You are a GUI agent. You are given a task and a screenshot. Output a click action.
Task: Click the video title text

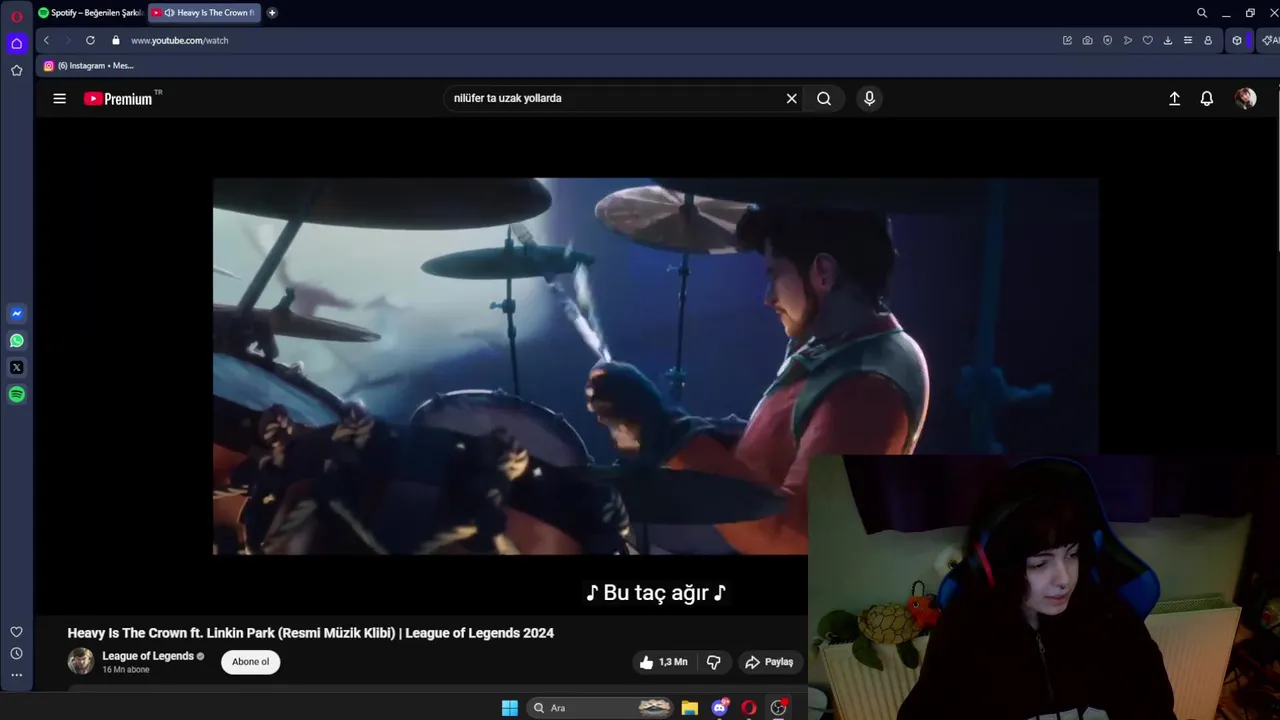[x=310, y=633]
